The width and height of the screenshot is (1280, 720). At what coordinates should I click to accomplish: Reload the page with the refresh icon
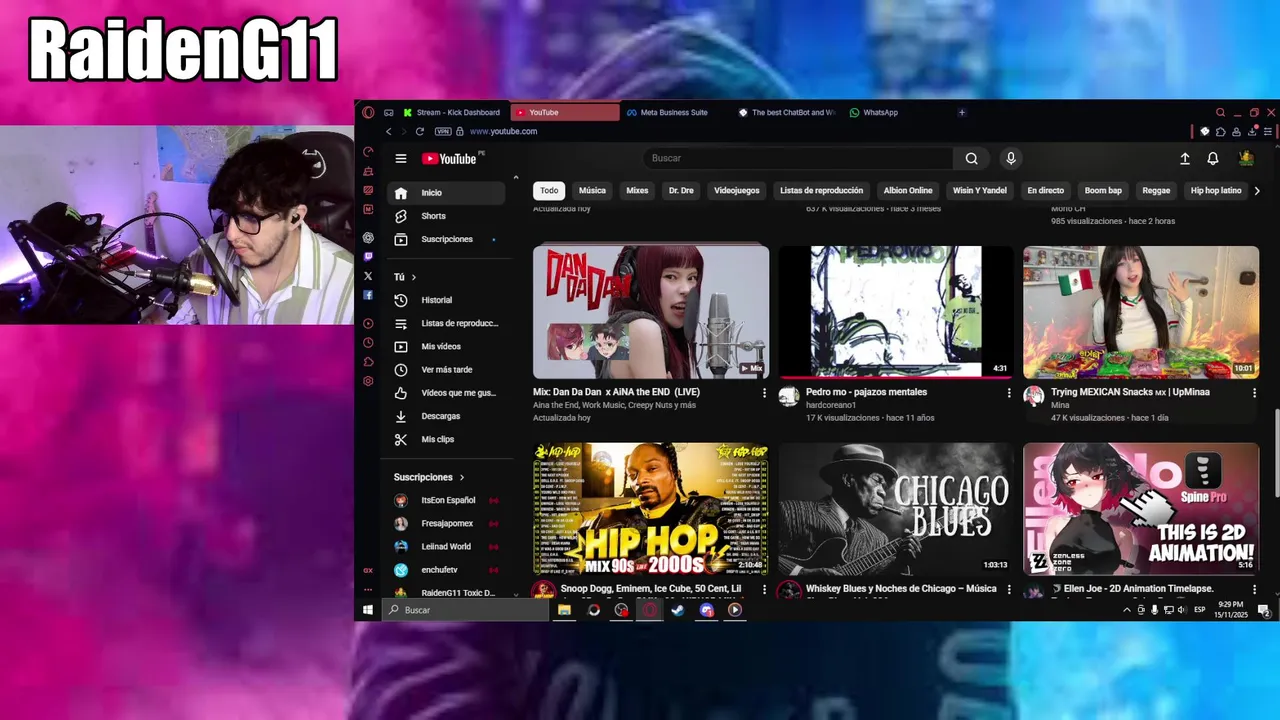pyautogui.click(x=419, y=131)
